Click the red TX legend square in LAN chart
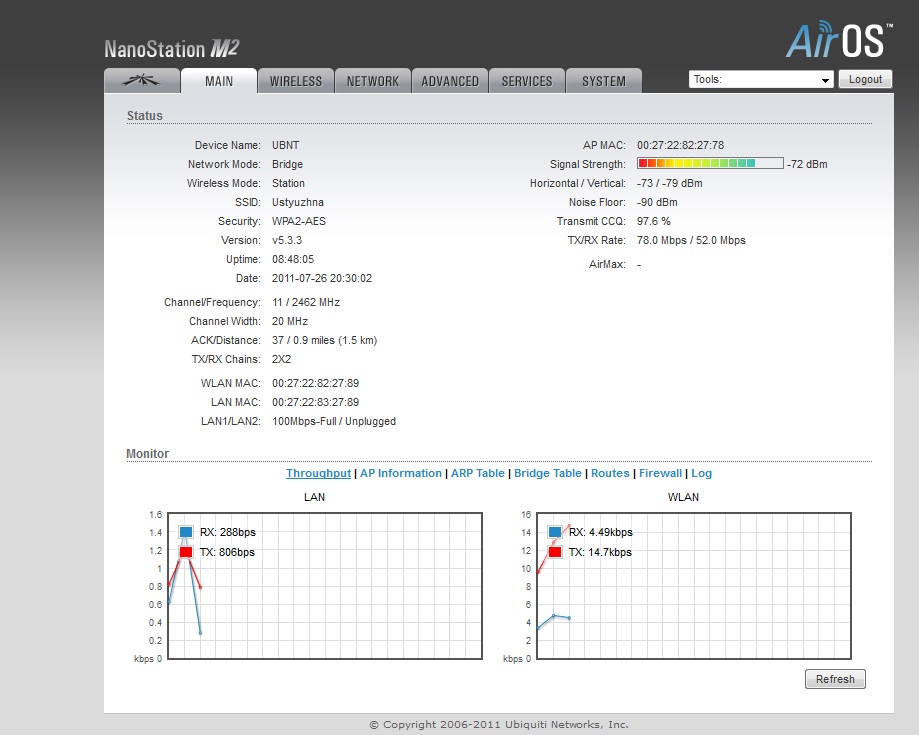Viewport: 919px width, 735px height. 186,552
